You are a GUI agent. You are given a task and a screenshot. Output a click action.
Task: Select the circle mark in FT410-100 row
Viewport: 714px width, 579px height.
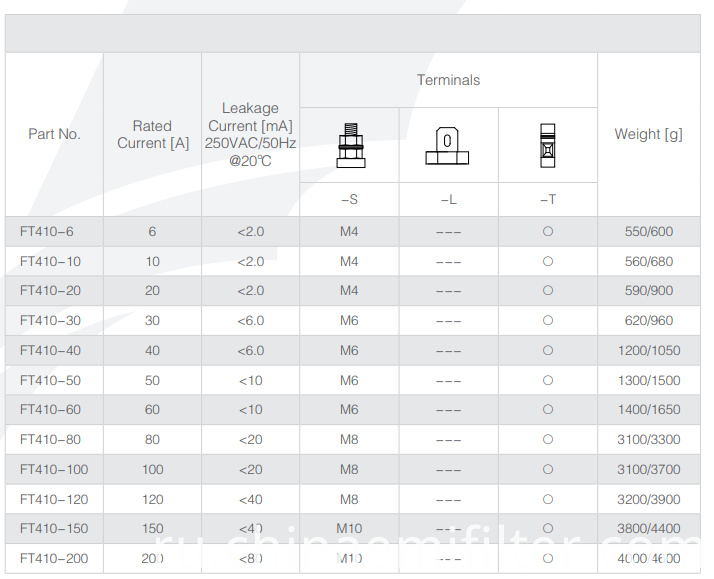[548, 469]
